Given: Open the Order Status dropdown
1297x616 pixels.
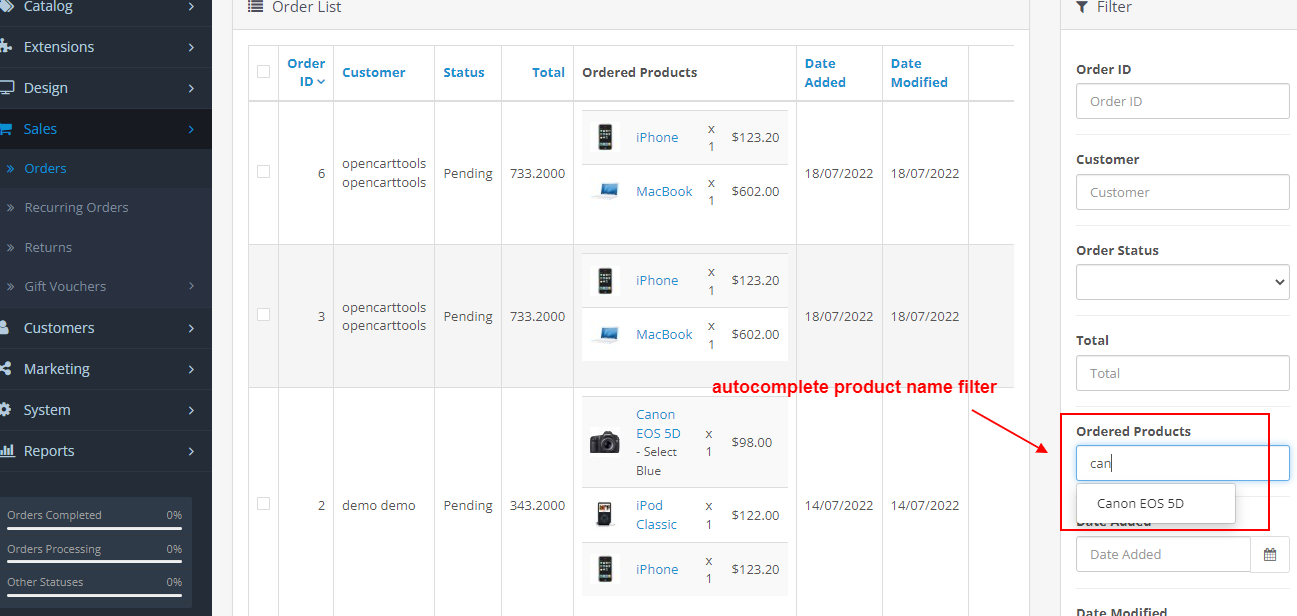Looking at the screenshot, I should pos(1182,282).
